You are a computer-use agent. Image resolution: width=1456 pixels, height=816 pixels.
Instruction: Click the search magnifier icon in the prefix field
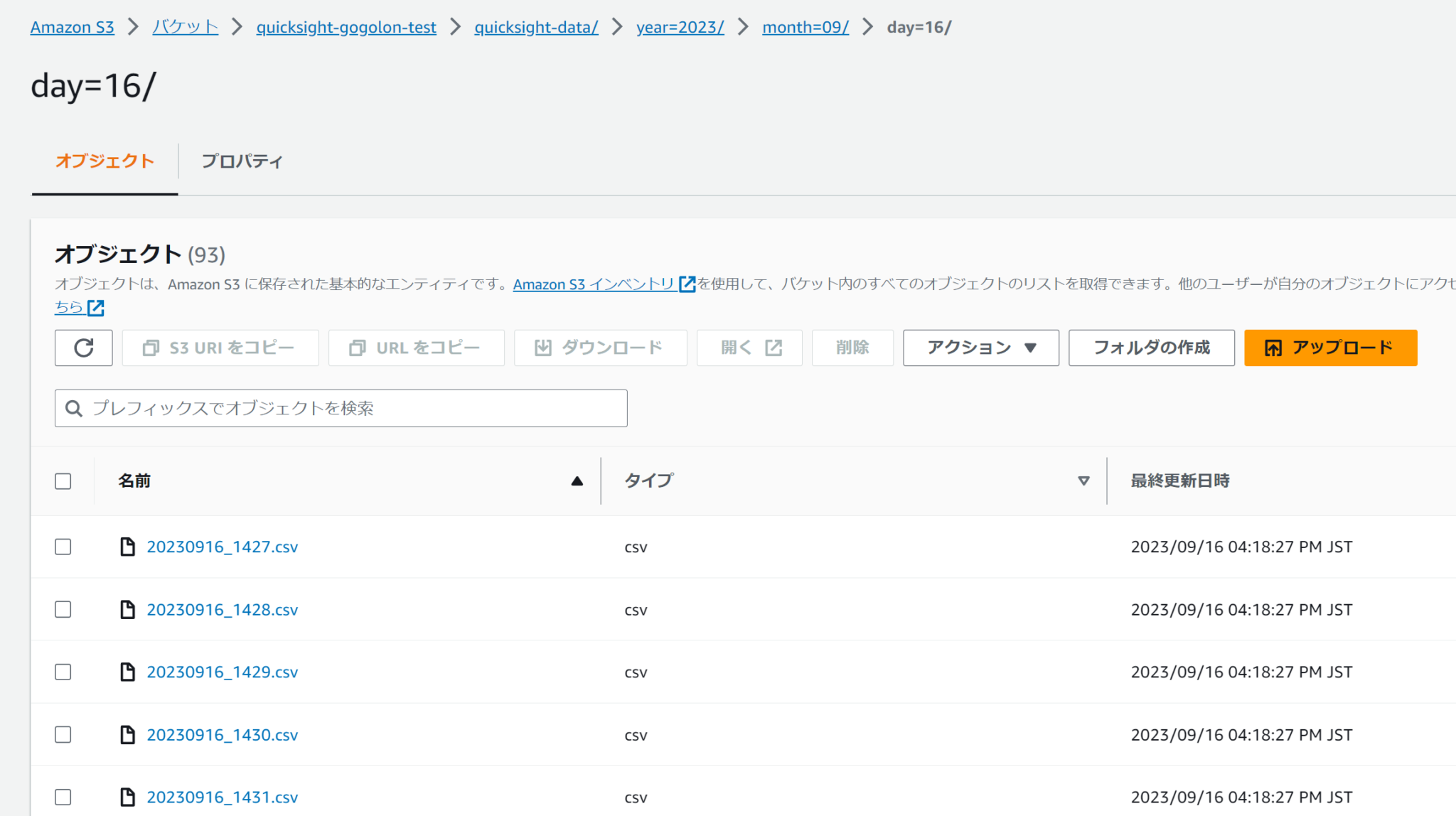point(74,408)
